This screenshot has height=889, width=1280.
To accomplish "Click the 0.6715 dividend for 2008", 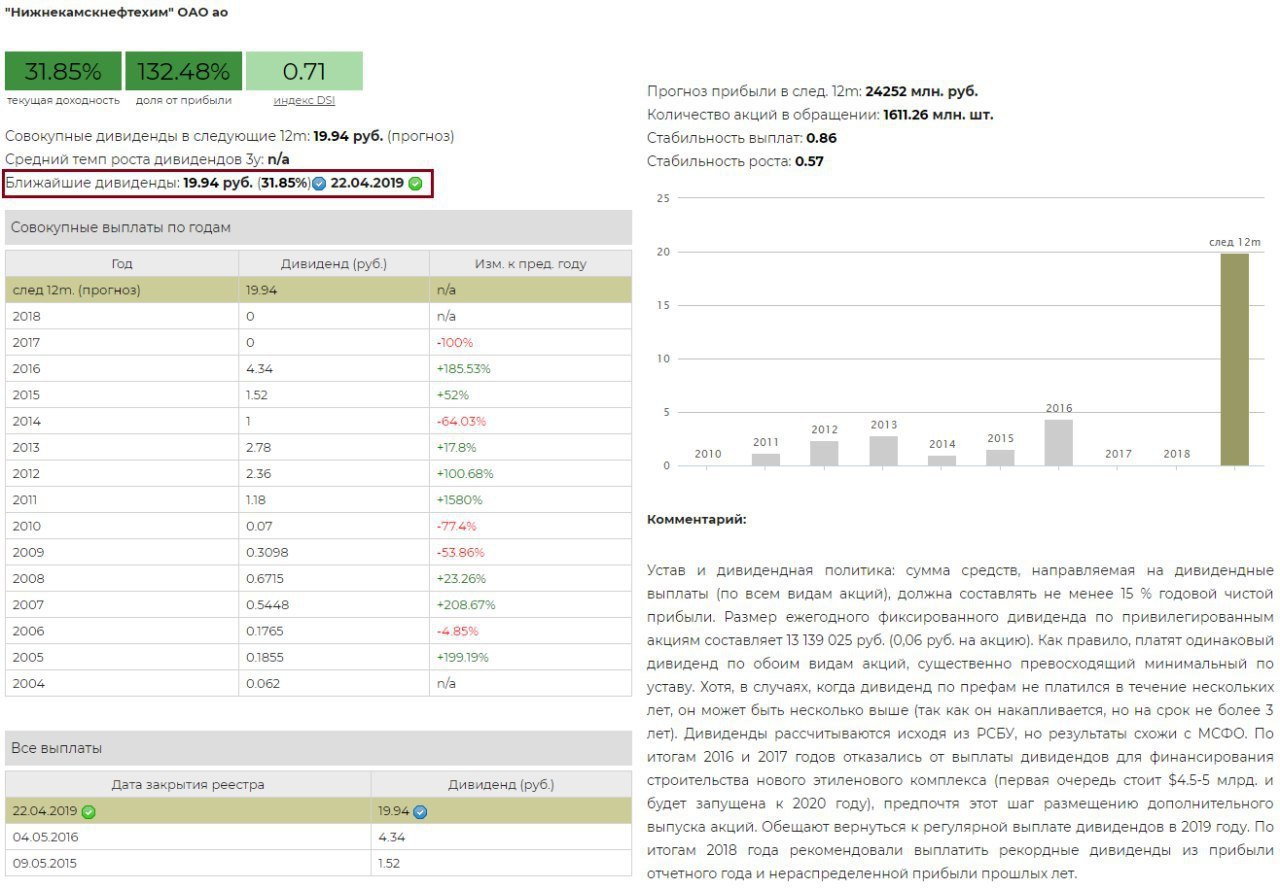I will tap(265, 578).
